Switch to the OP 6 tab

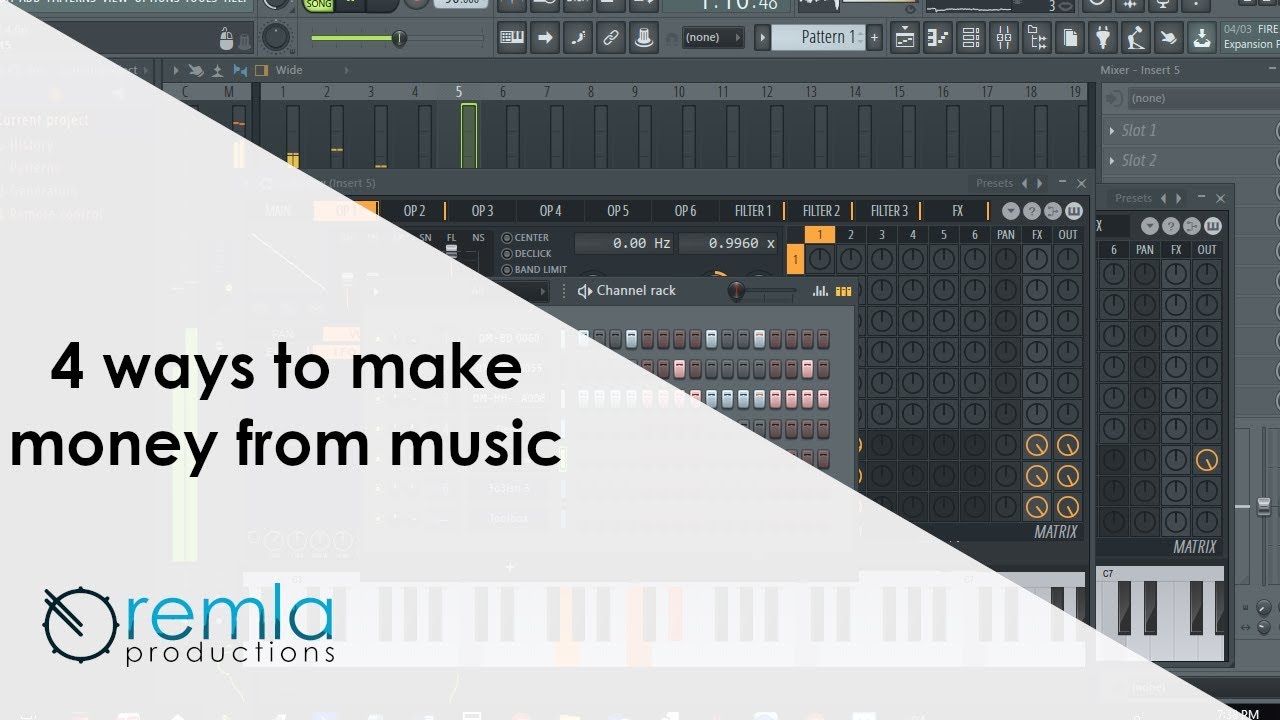pyautogui.click(x=685, y=211)
